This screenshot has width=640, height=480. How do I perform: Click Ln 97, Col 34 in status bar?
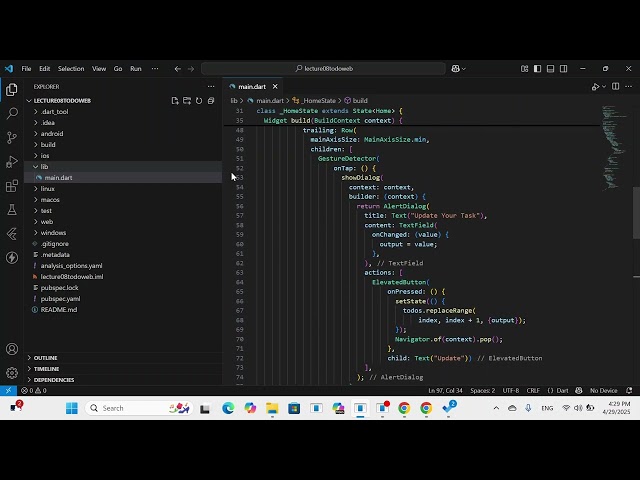[x=445, y=391]
